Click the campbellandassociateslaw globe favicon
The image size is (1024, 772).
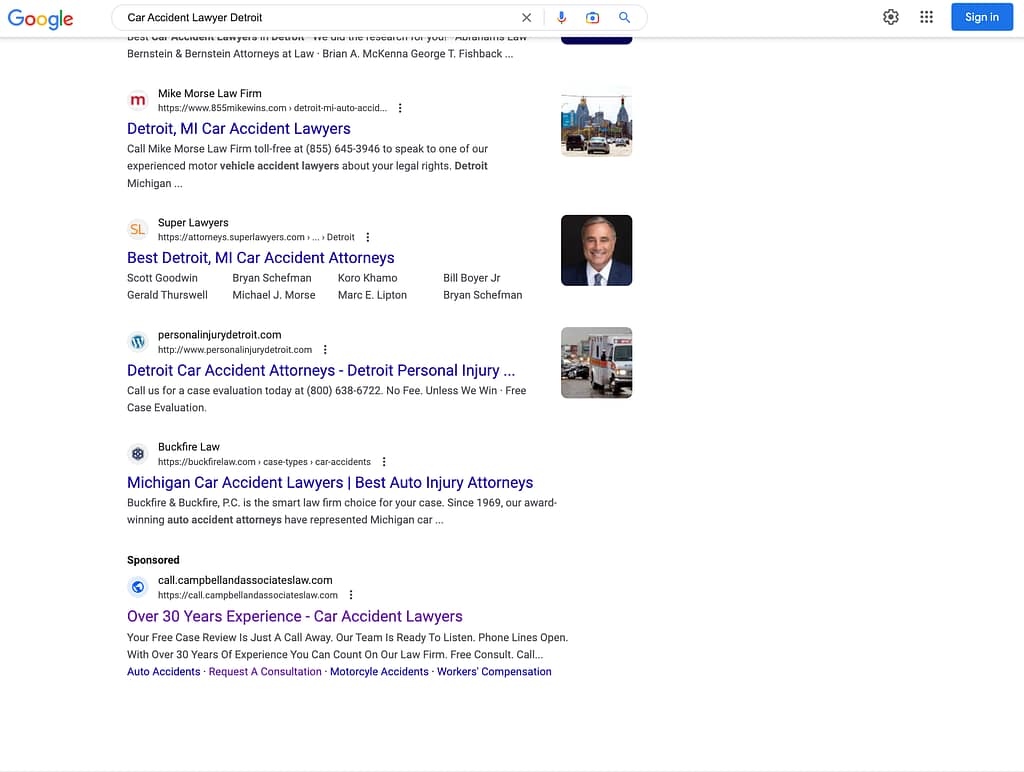138,587
